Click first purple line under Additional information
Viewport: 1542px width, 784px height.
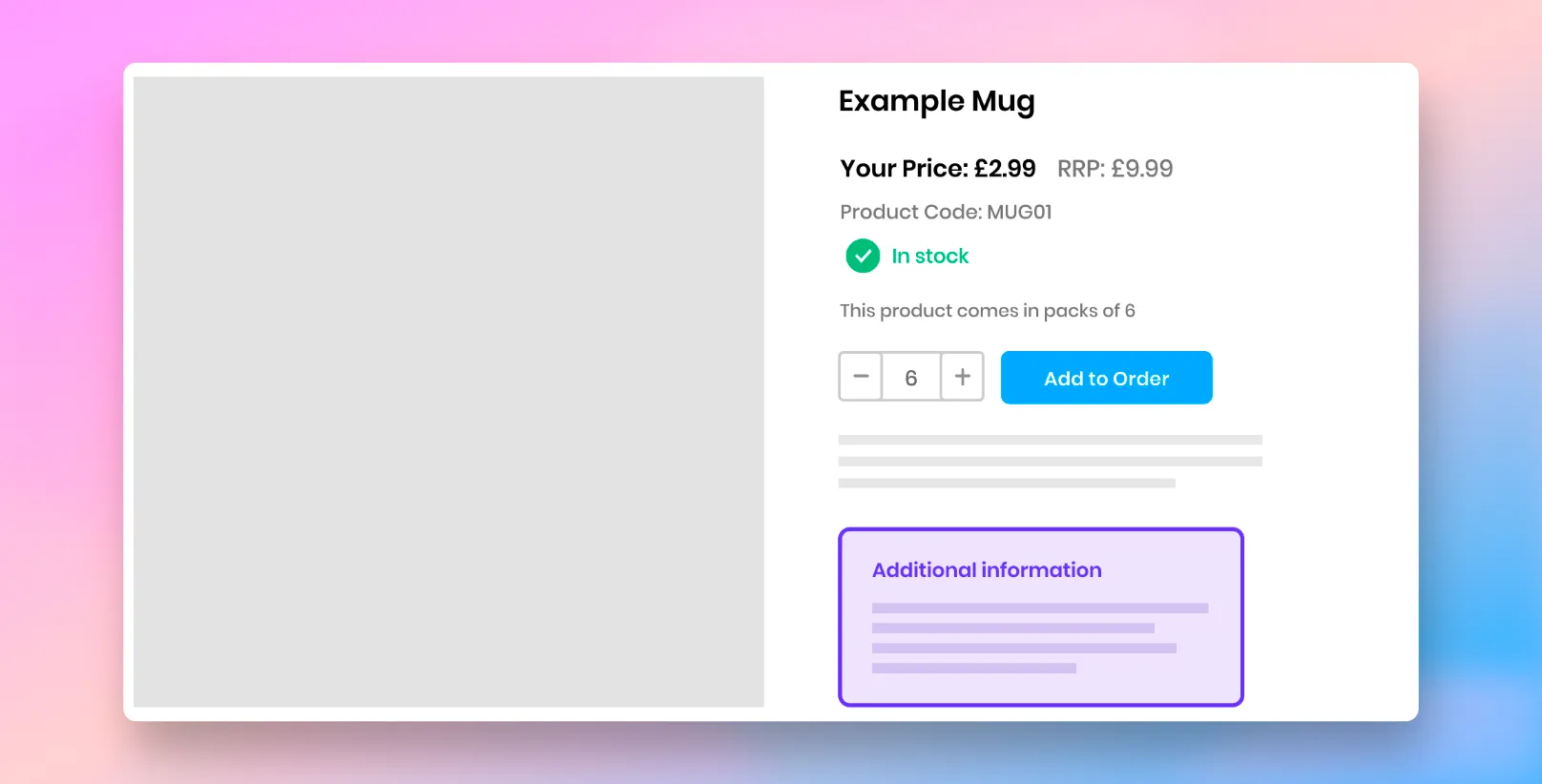(x=1040, y=609)
